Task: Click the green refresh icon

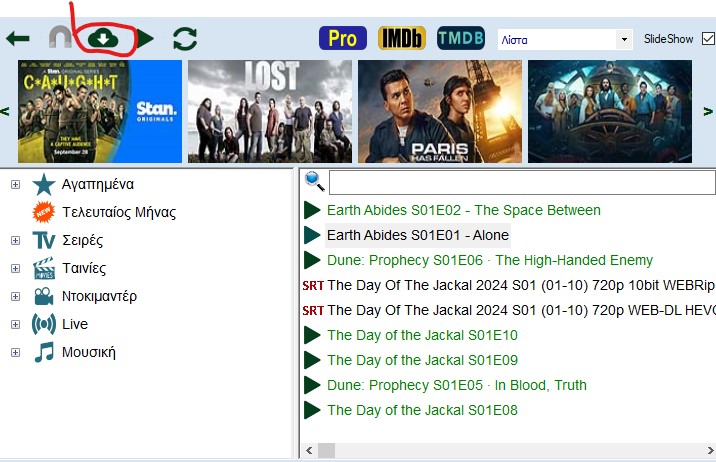Action: [185, 39]
